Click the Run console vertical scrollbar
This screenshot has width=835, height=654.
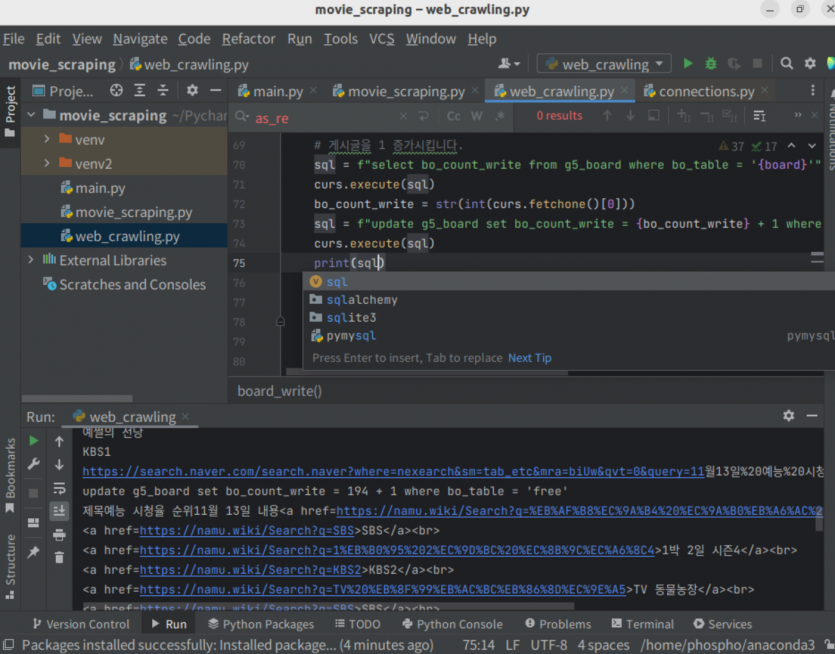[x=819, y=522]
